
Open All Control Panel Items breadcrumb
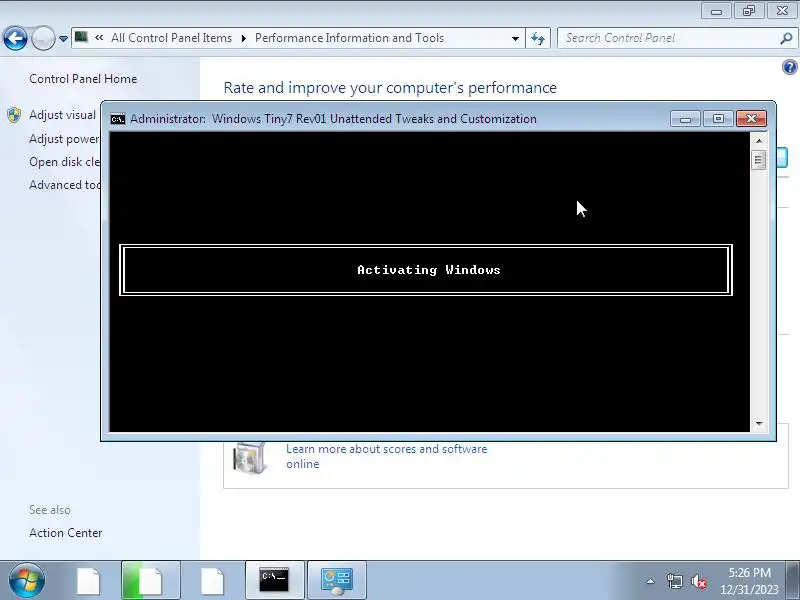pos(171,38)
